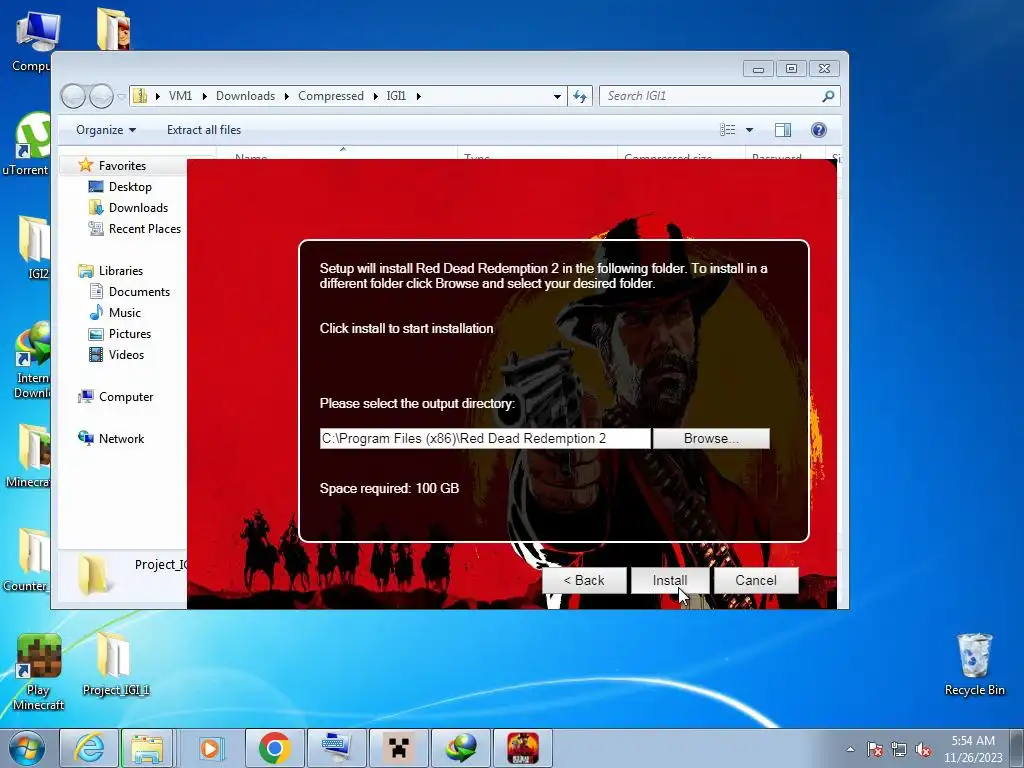Select the Minecraft folder on desktop

[29, 456]
